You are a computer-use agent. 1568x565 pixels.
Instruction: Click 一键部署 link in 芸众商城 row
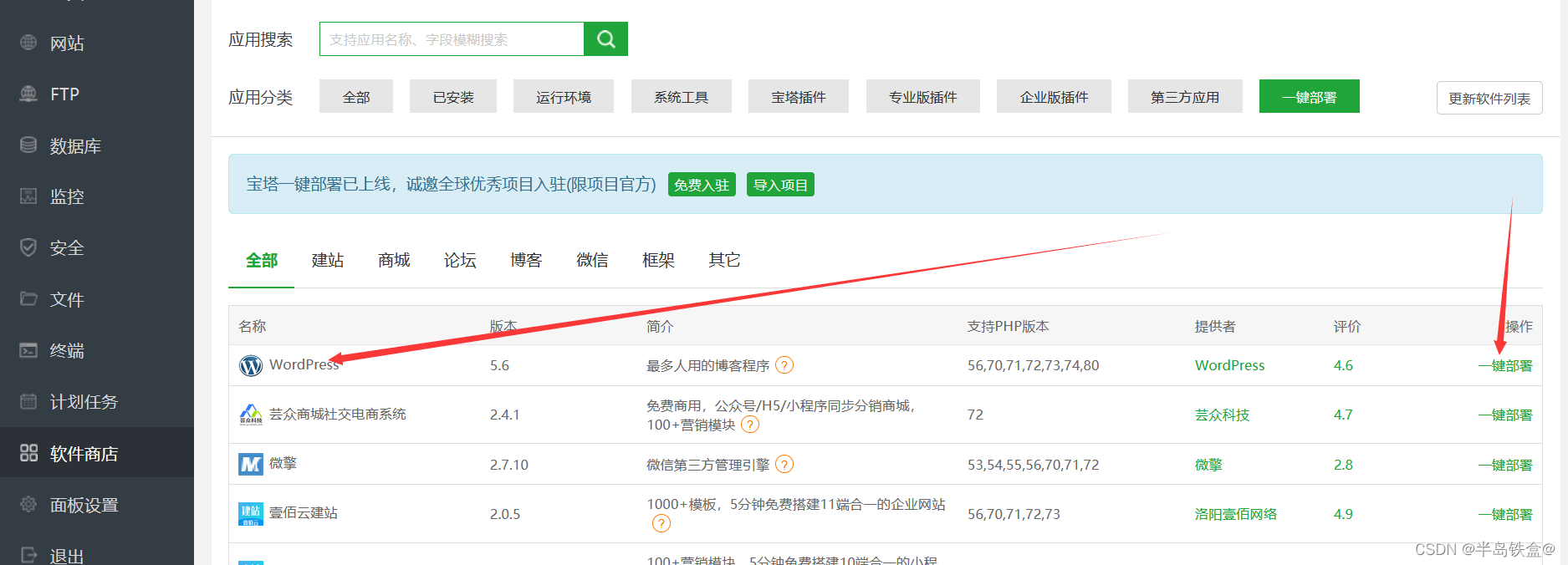click(1505, 415)
